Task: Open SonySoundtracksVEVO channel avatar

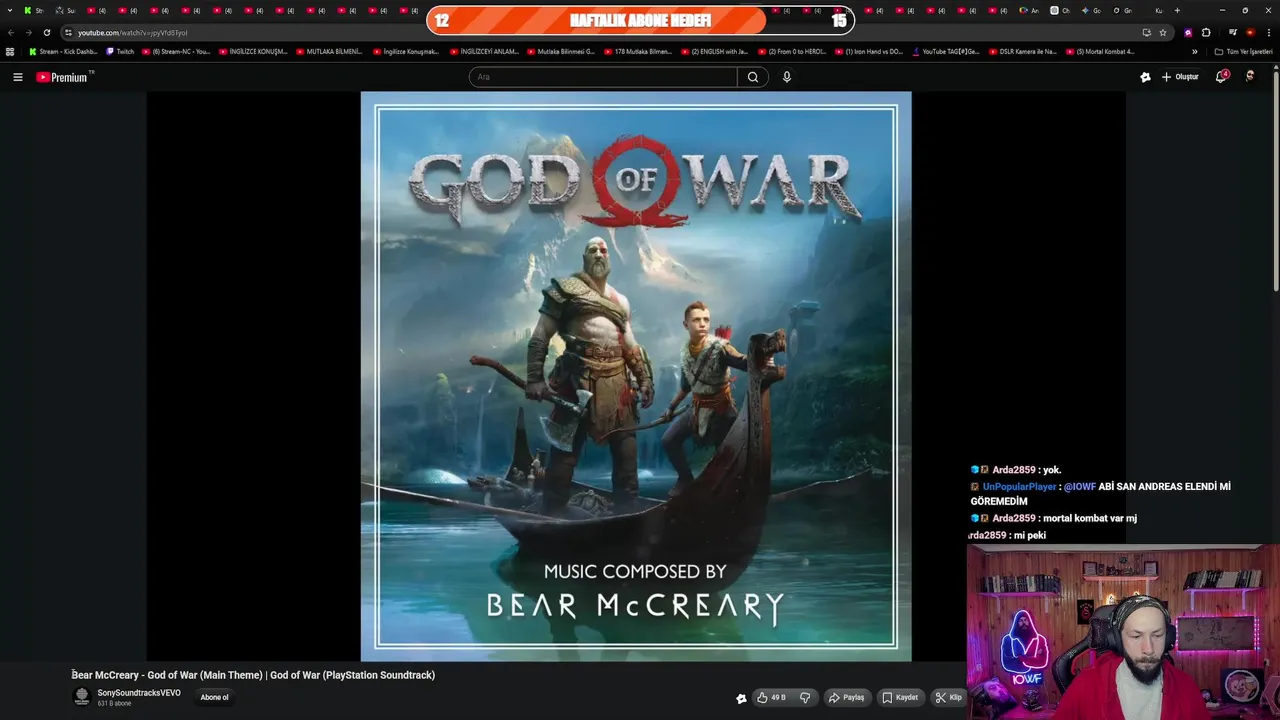Action: [82, 697]
